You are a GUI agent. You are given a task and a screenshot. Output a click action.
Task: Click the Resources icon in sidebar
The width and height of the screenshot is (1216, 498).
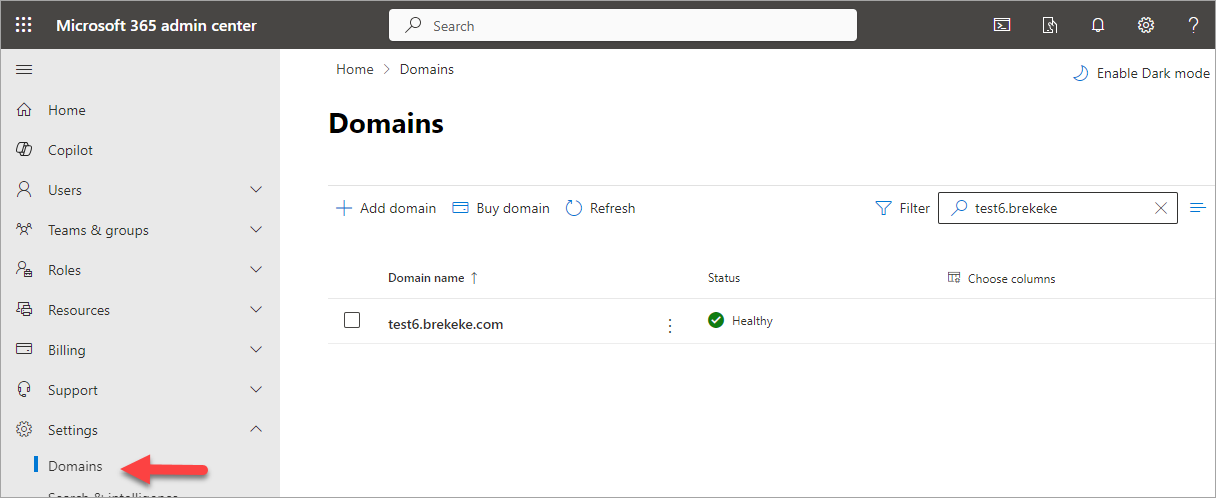tap(25, 310)
